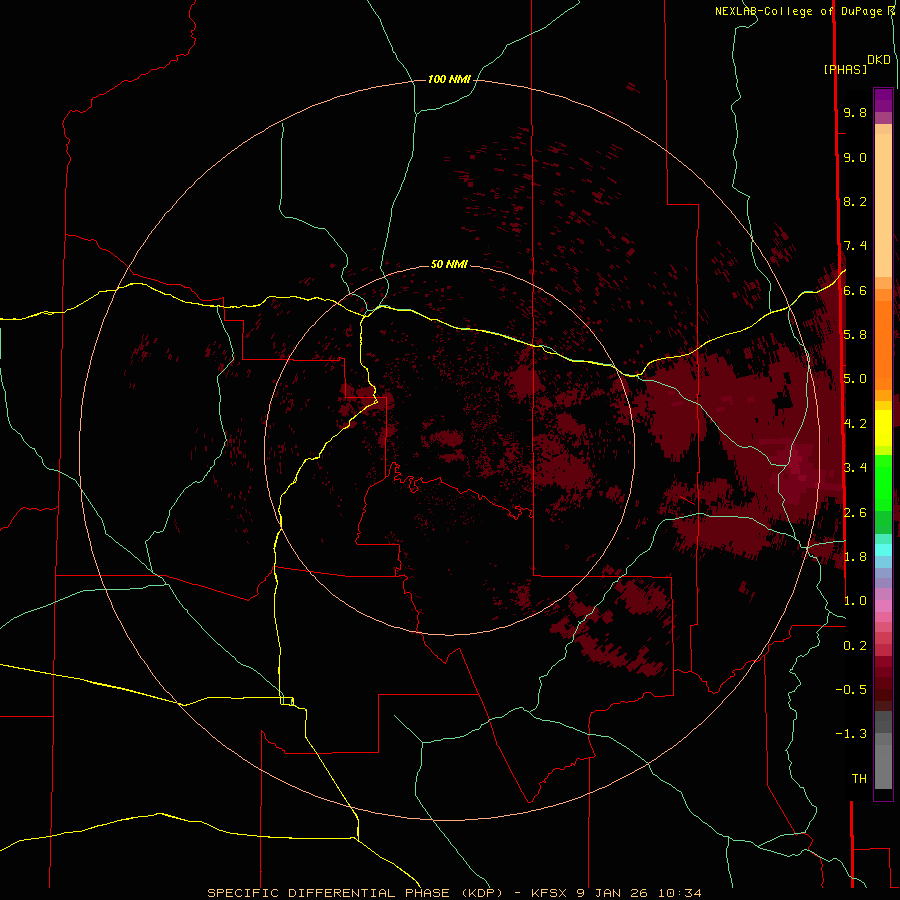Click the -0.5 value on the color scale

pyautogui.click(x=851, y=690)
